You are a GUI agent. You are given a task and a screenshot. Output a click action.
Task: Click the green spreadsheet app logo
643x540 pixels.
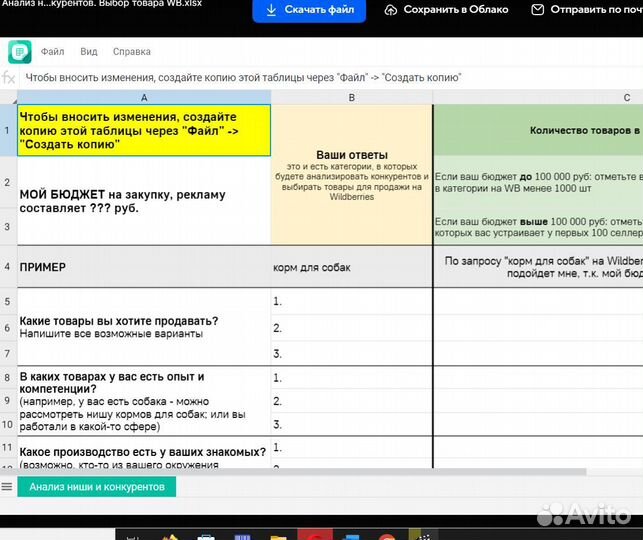pyautogui.click(x=20, y=52)
